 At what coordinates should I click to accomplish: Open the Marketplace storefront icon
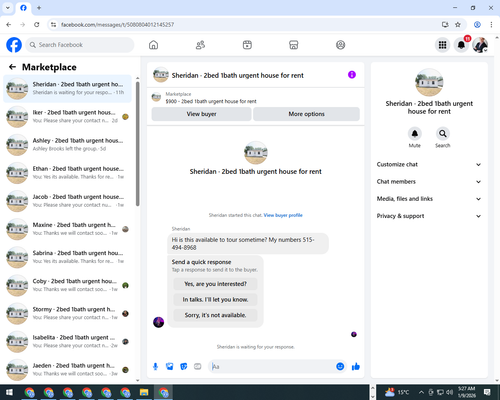coord(294,45)
